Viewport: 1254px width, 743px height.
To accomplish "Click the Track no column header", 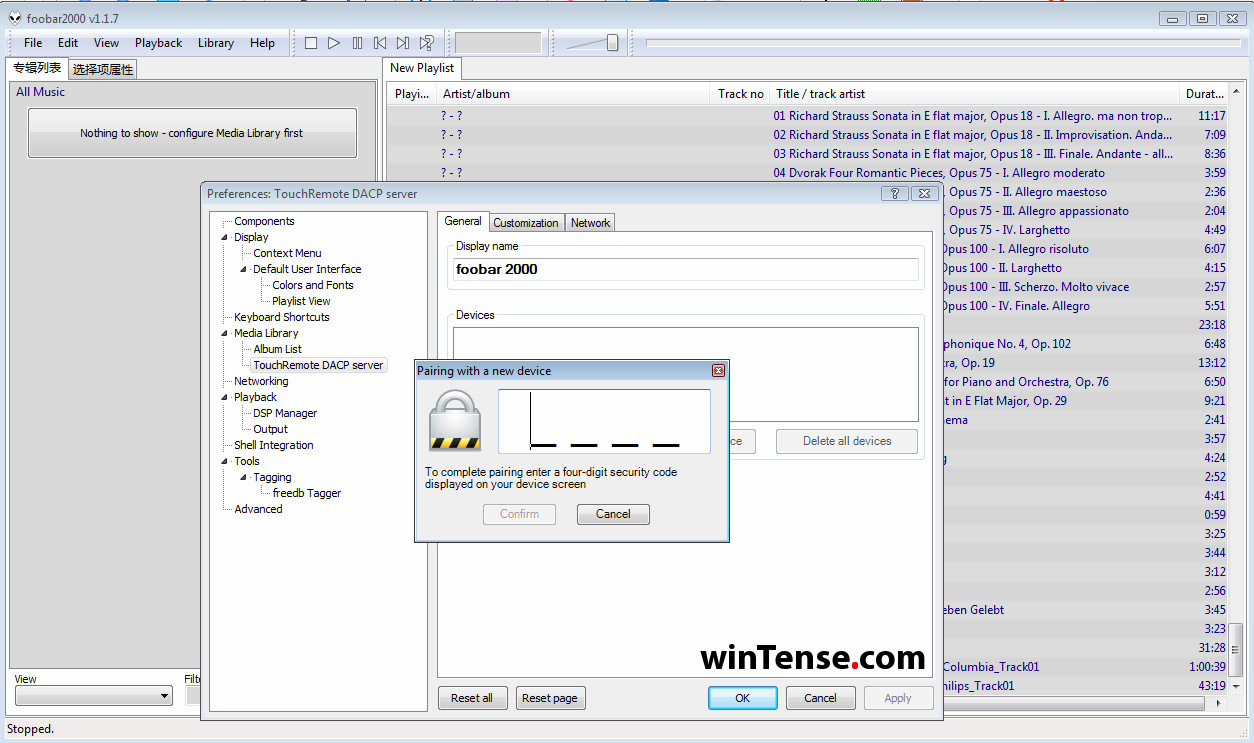I will 740,94.
